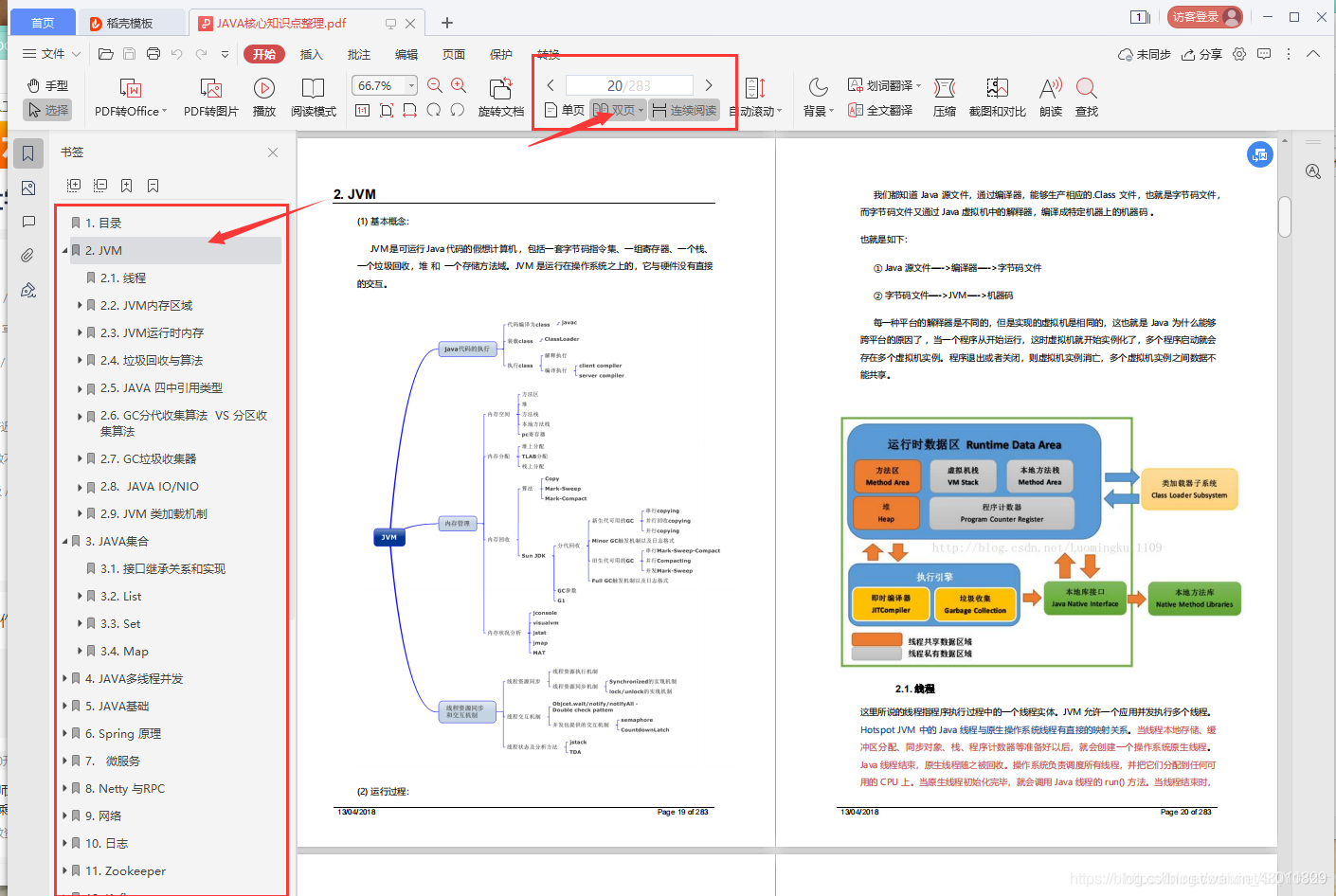Image resolution: width=1336 pixels, height=896 pixels.
Task: Open the attachments paperclip panel
Action: point(28,256)
